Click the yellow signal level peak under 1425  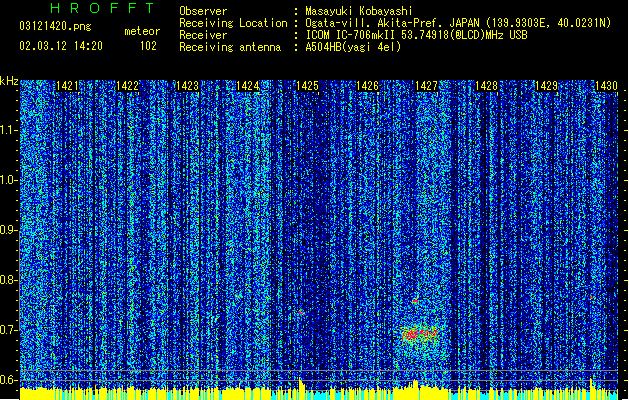click(301, 388)
